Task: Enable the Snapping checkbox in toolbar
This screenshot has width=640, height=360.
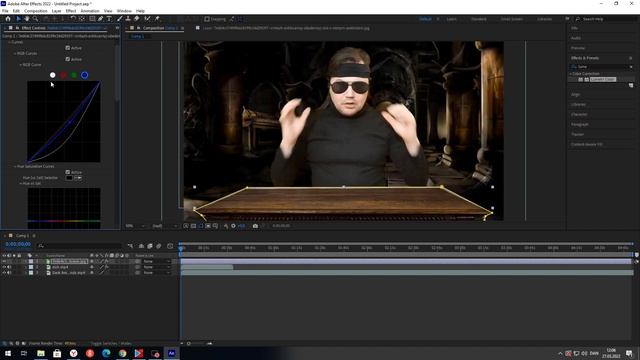Action: click(x=207, y=19)
